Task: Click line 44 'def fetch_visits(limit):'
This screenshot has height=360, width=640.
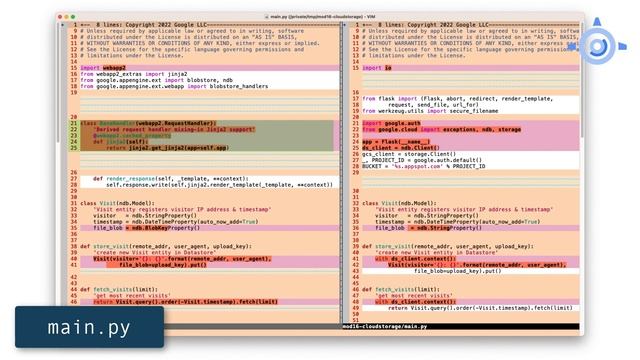Action: tap(120, 289)
